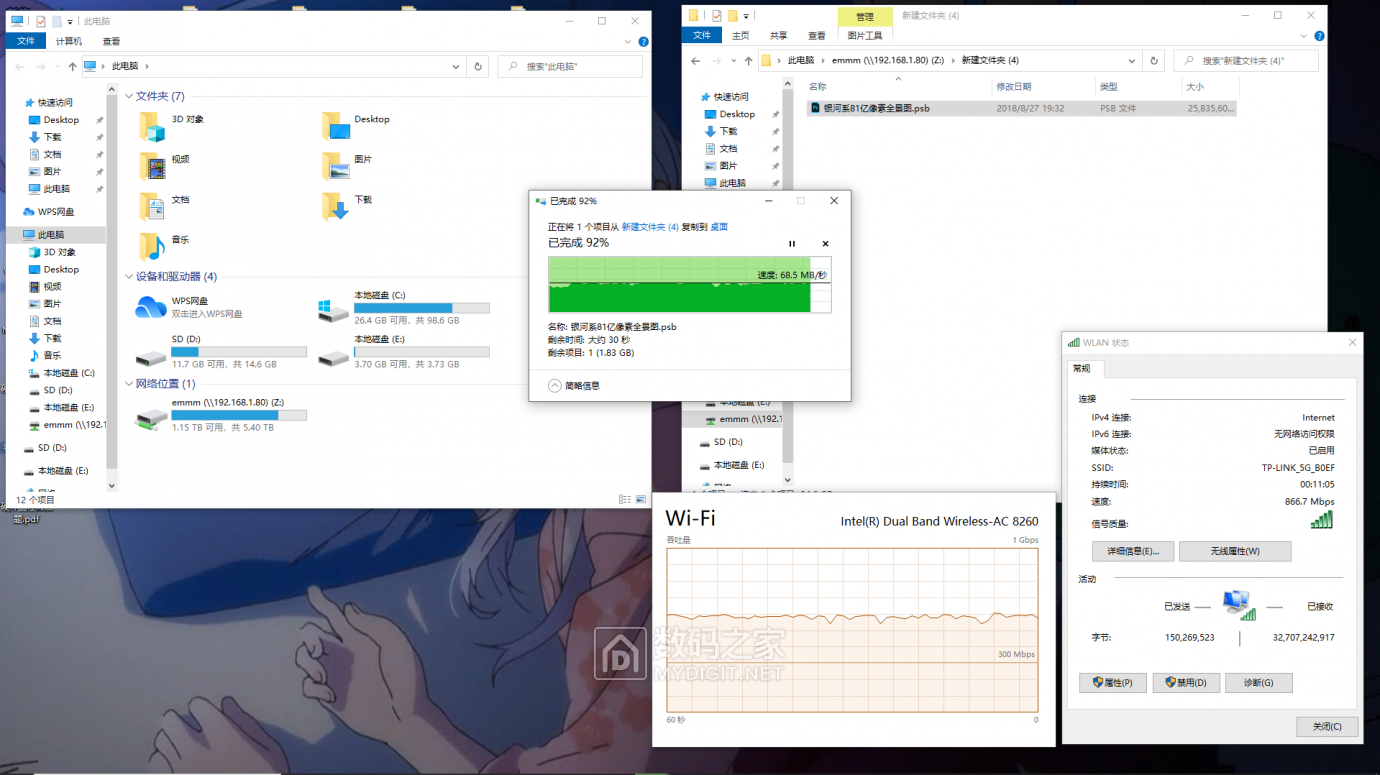
Task: Click the 此电脑 search box
Action: [x=570, y=66]
